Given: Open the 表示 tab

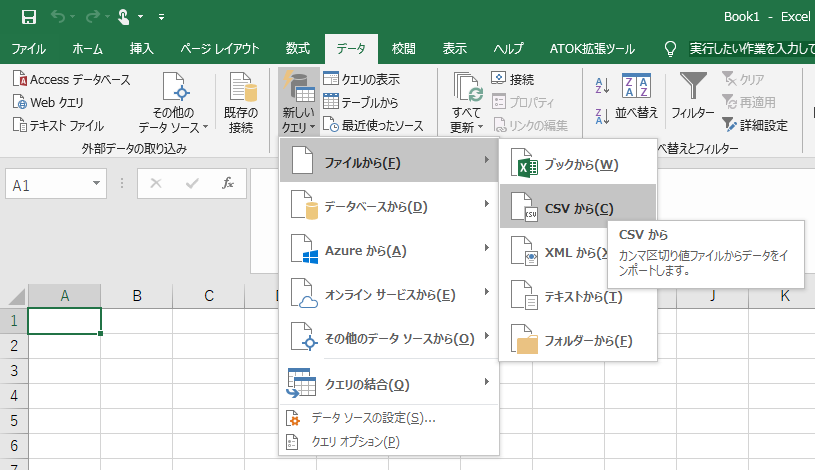Looking at the screenshot, I should point(455,49).
